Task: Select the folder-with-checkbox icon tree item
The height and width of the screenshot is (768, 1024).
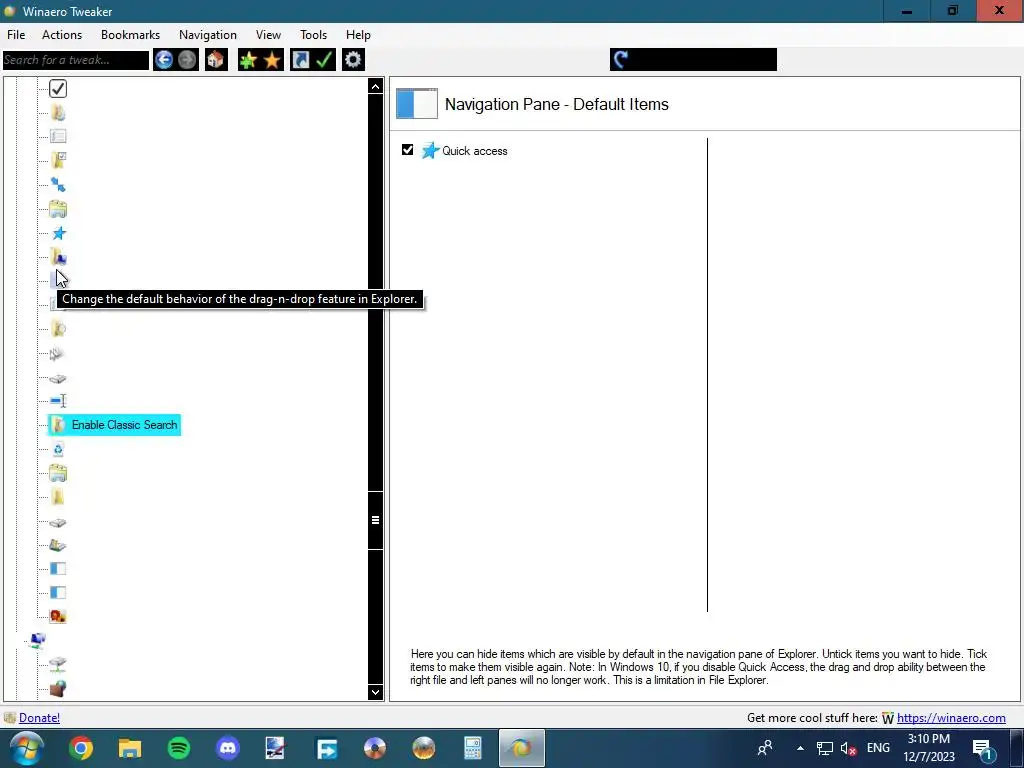Action: coord(58,160)
